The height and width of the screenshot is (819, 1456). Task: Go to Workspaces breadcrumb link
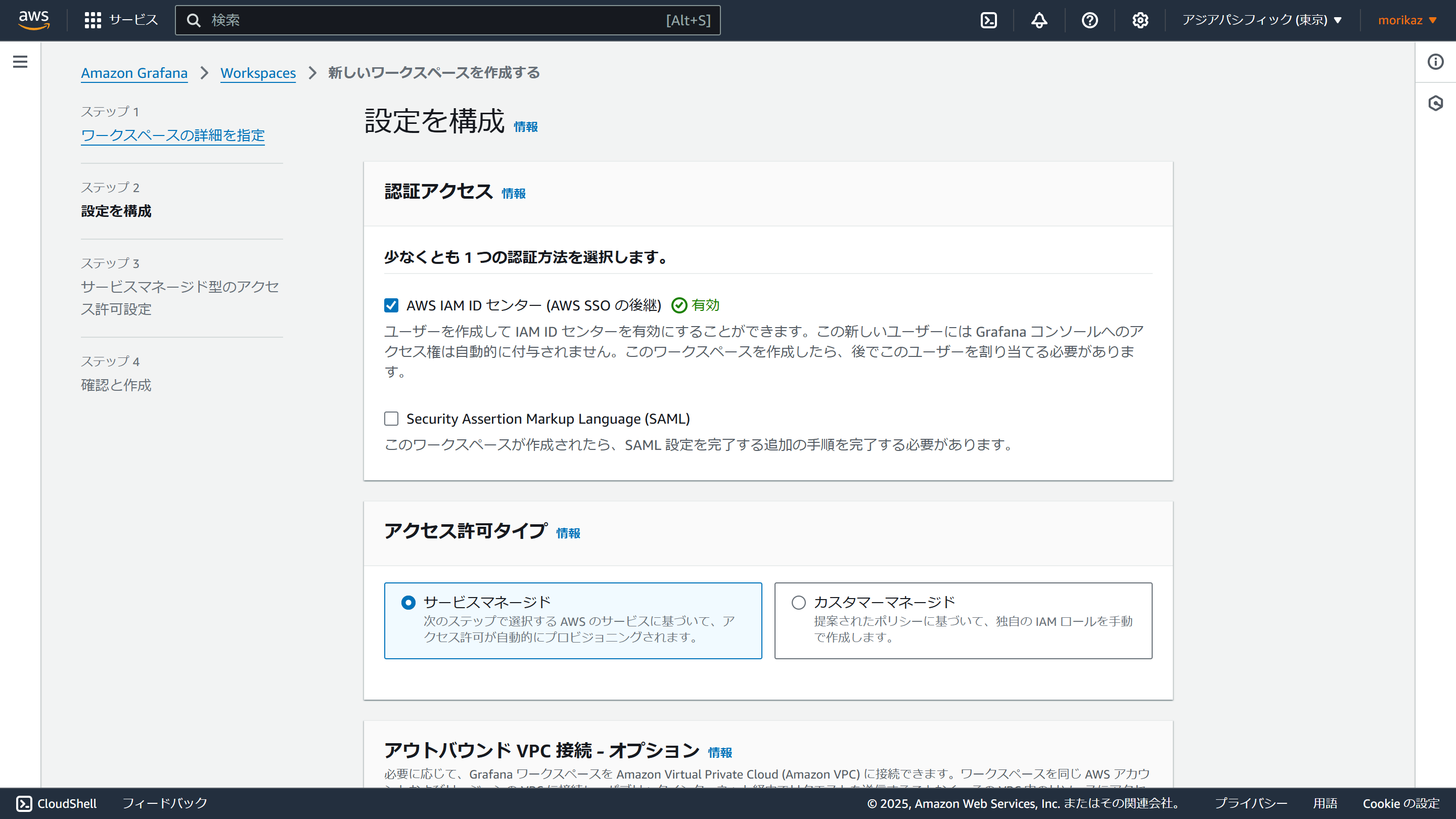(x=258, y=73)
